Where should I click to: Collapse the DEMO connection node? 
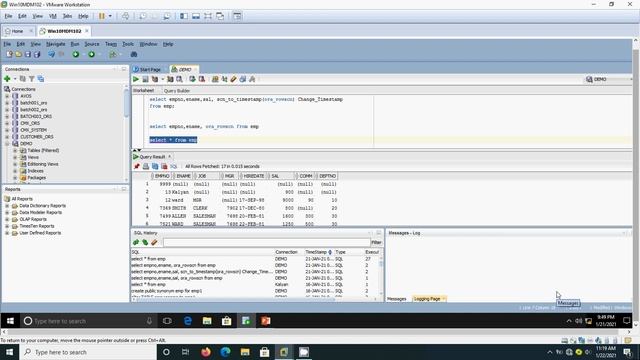[7, 144]
